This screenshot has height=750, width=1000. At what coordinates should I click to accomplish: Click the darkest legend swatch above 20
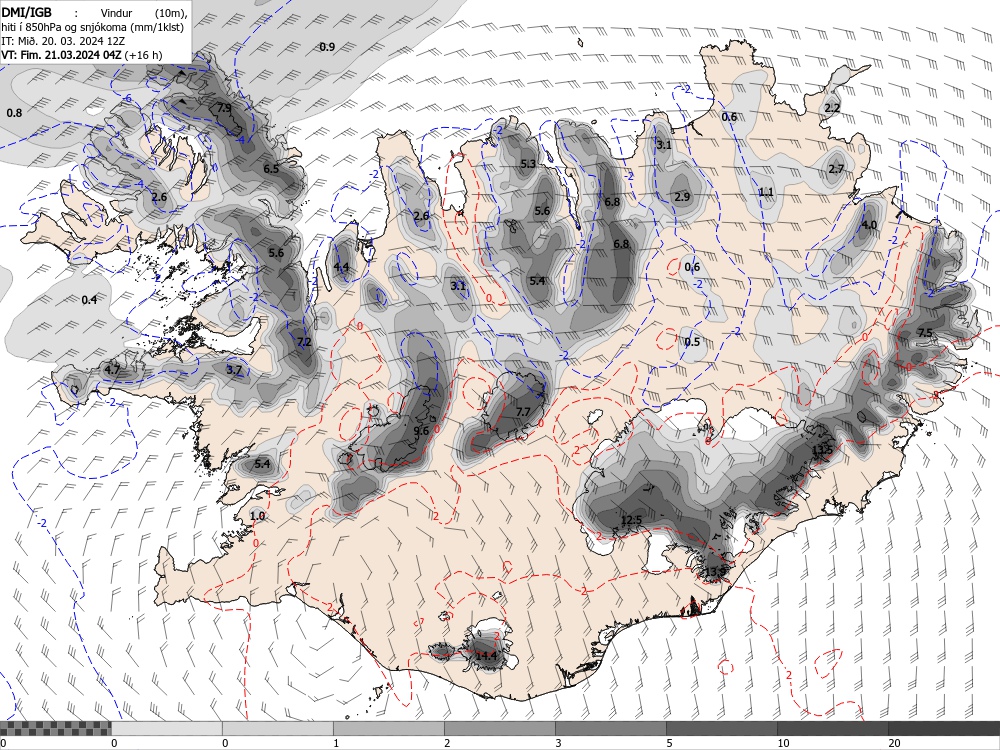coord(944,728)
